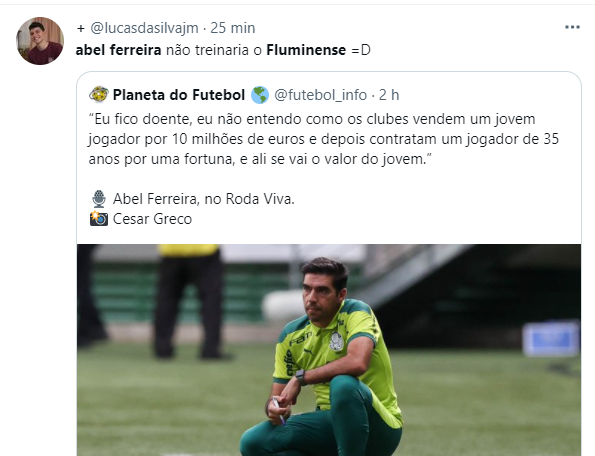Image resolution: width=595 pixels, height=456 pixels.
Task: Click the globe emoji beside Planeta do Futebol
Action: (260, 95)
